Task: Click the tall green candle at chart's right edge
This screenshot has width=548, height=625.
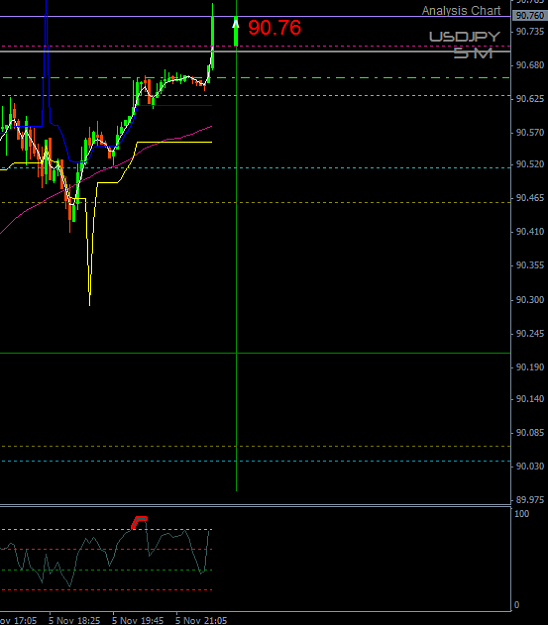Action: [x=212, y=36]
